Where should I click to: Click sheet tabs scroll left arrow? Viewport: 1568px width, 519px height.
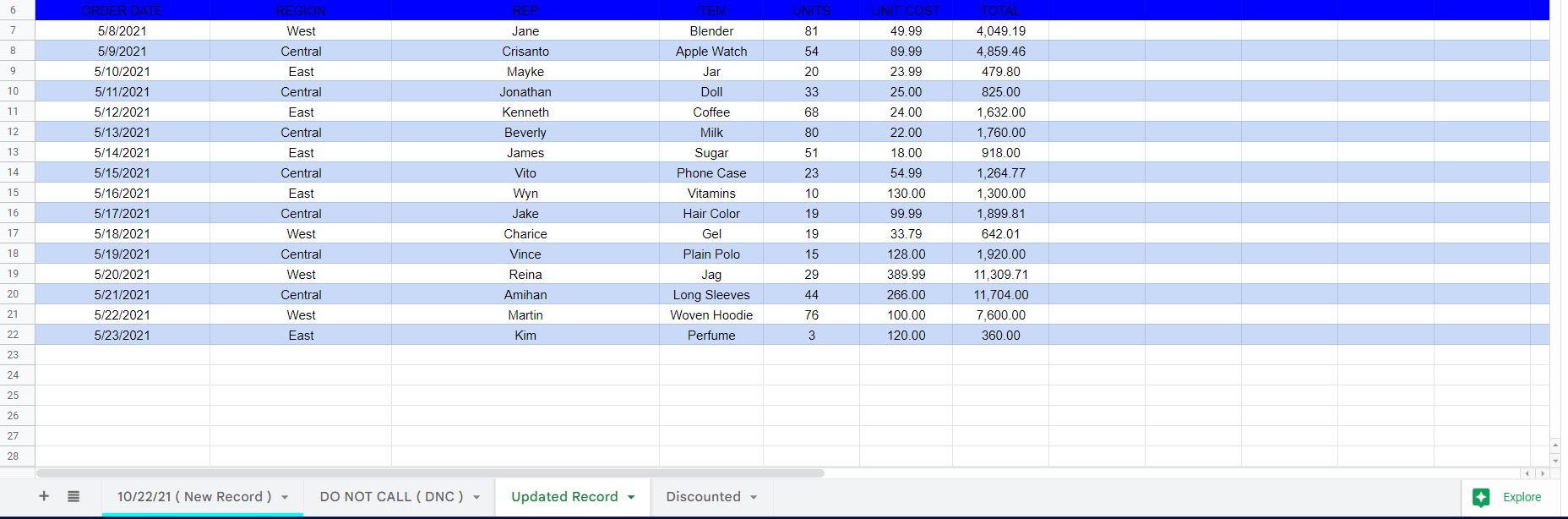[1527, 473]
